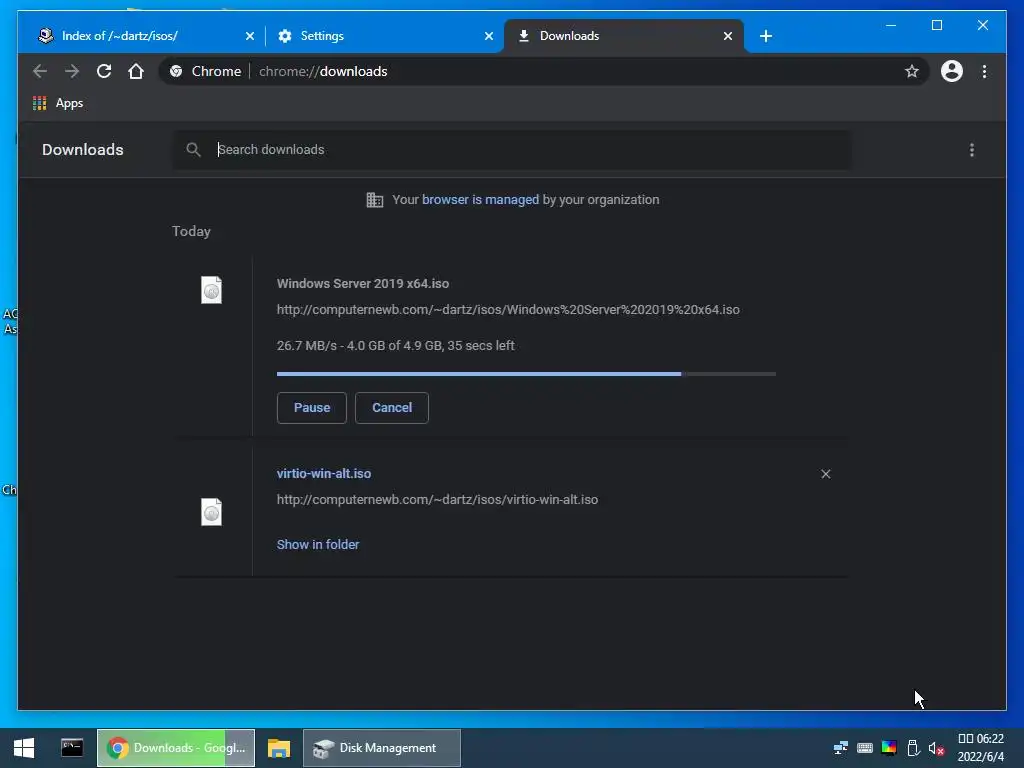Close the Settings tab
The width and height of the screenshot is (1024, 768).
(x=488, y=36)
